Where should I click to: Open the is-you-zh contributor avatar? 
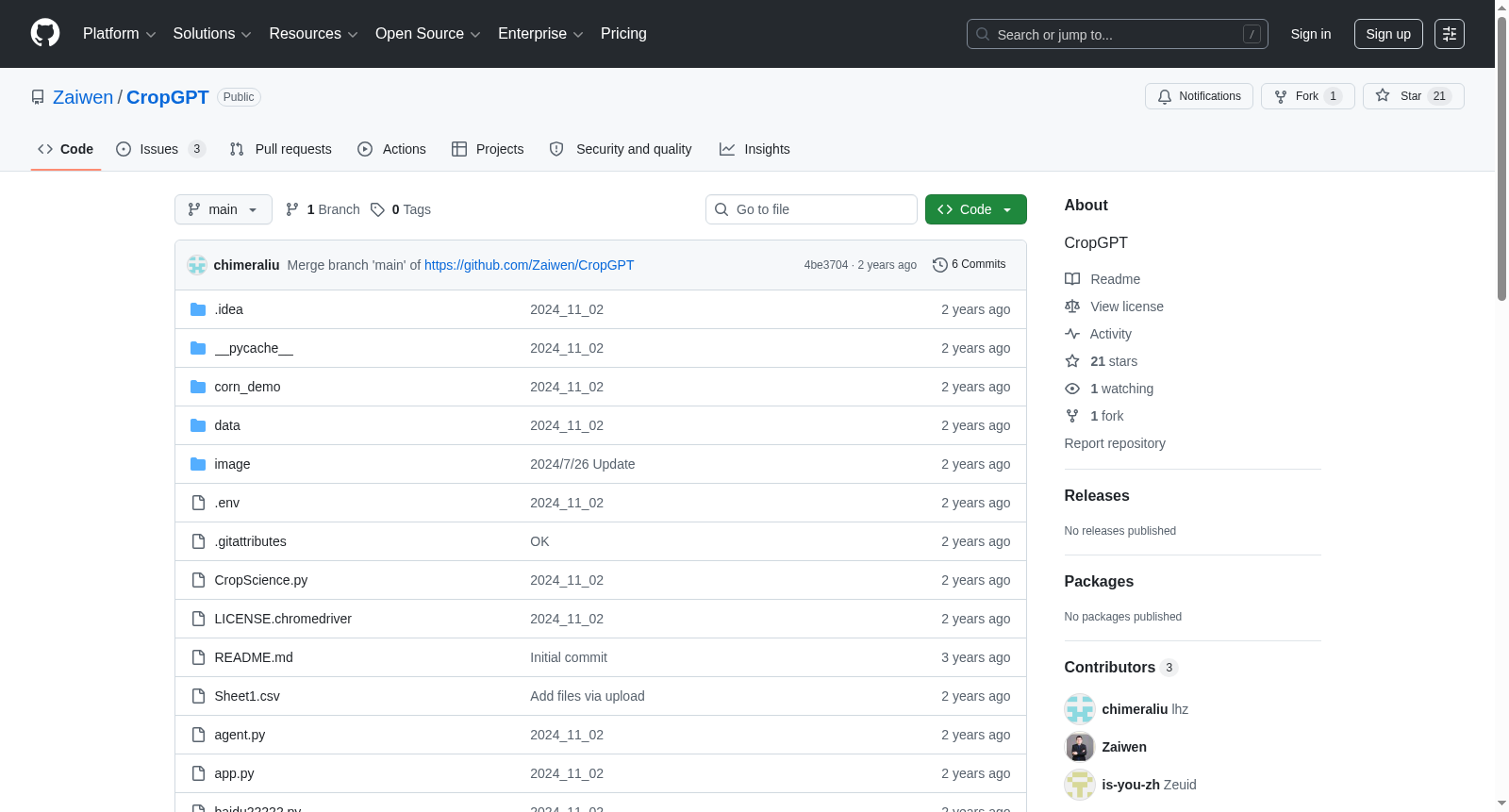[x=1080, y=785]
